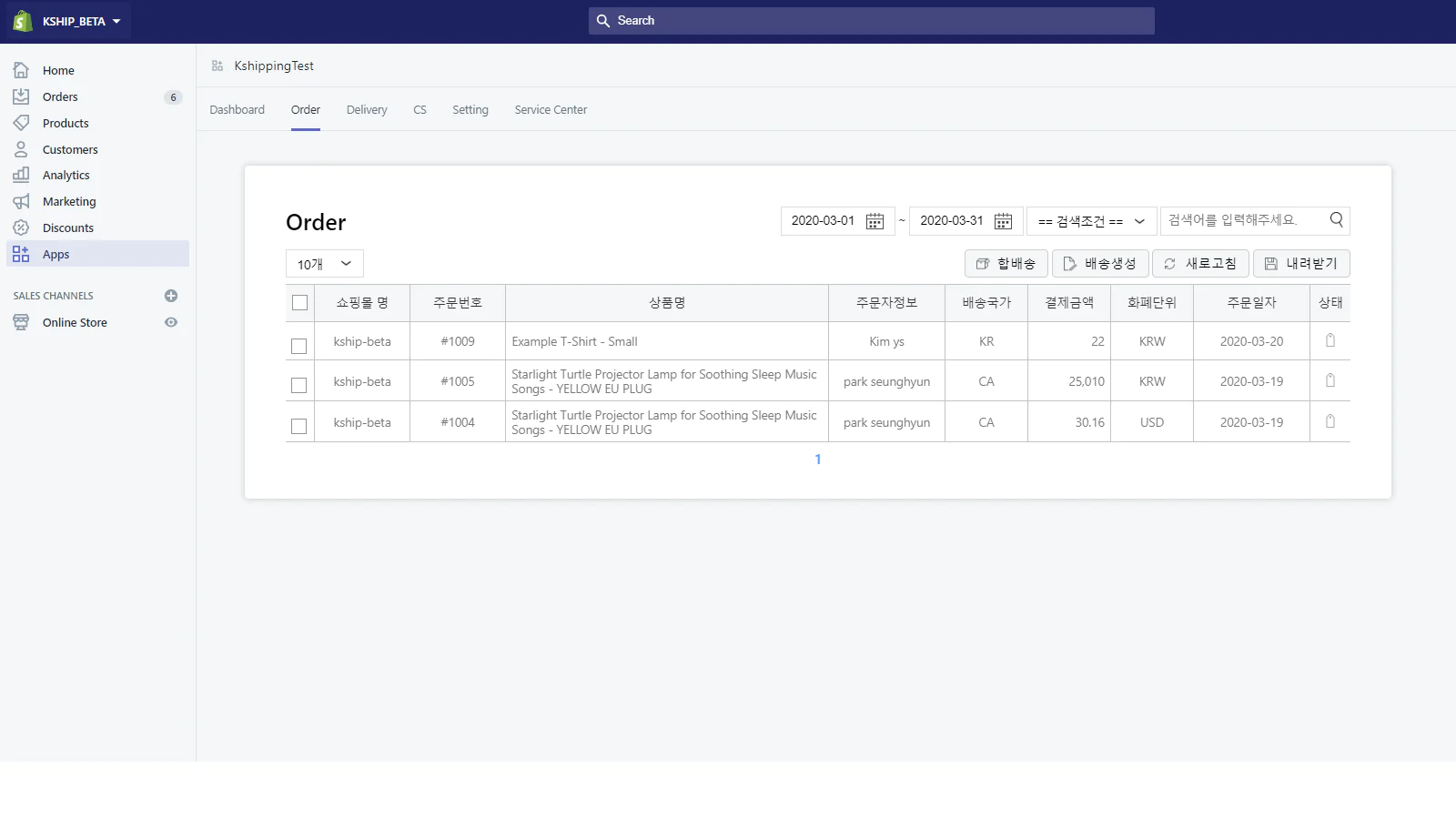
Task: Open the end date calendar picker icon
Action: point(1003,221)
